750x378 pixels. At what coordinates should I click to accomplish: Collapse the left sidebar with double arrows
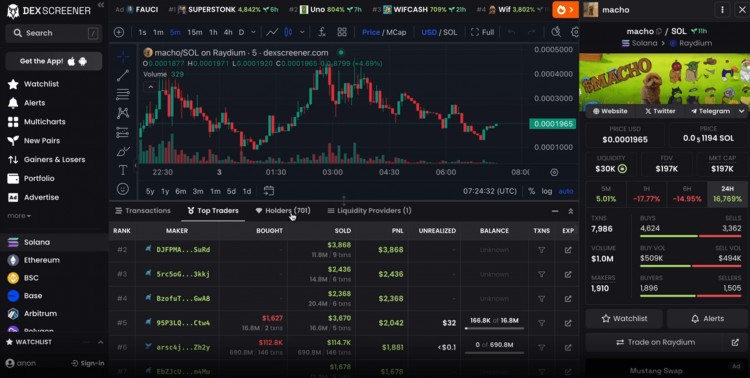(x=100, y=5)
